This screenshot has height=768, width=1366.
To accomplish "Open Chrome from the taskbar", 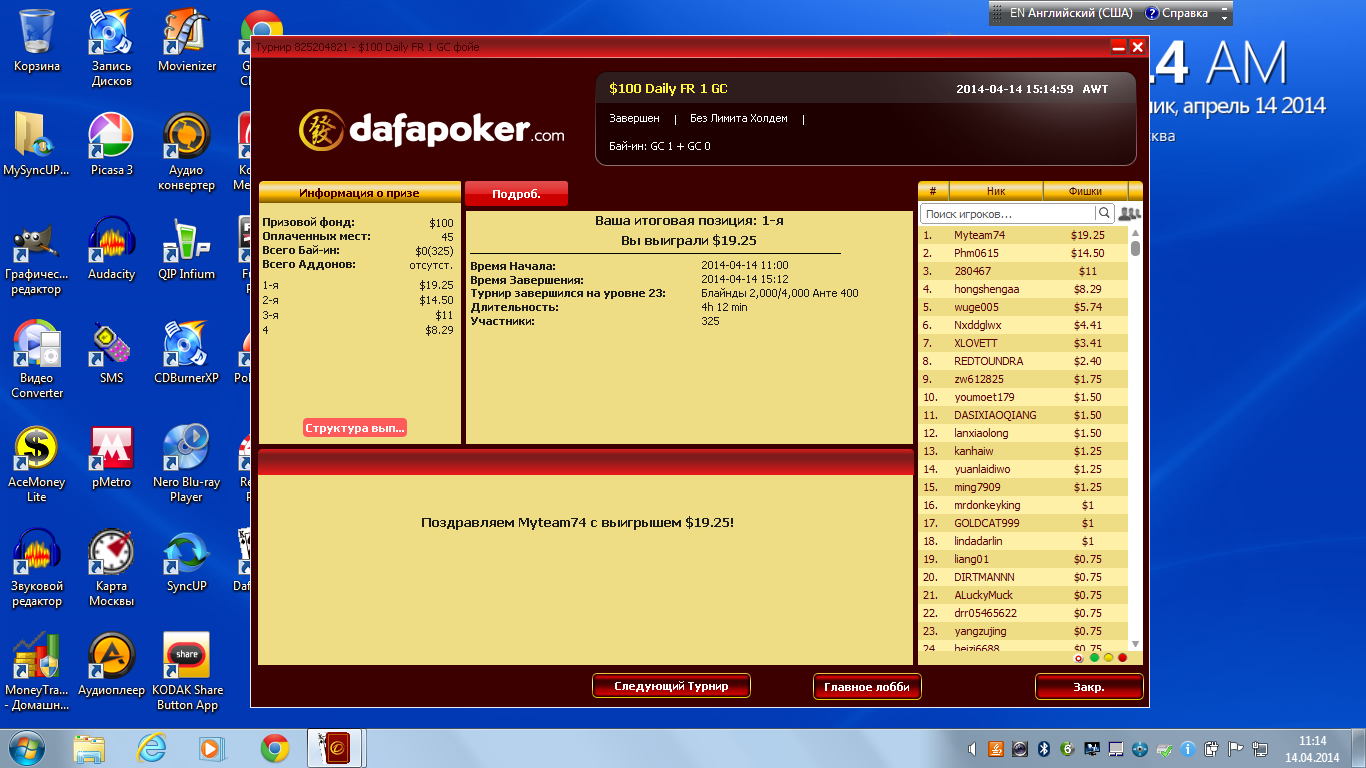I will (x=275, y=748).
